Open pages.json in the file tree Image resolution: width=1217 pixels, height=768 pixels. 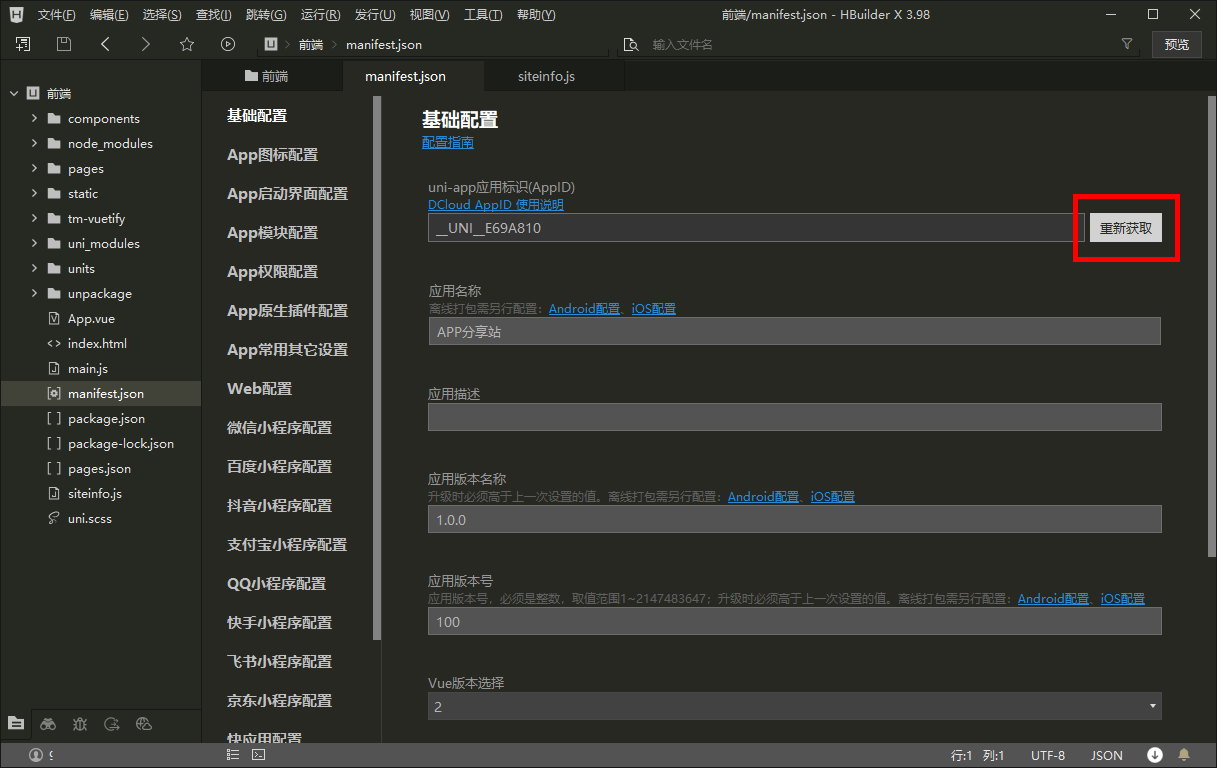tap(99, 468)
